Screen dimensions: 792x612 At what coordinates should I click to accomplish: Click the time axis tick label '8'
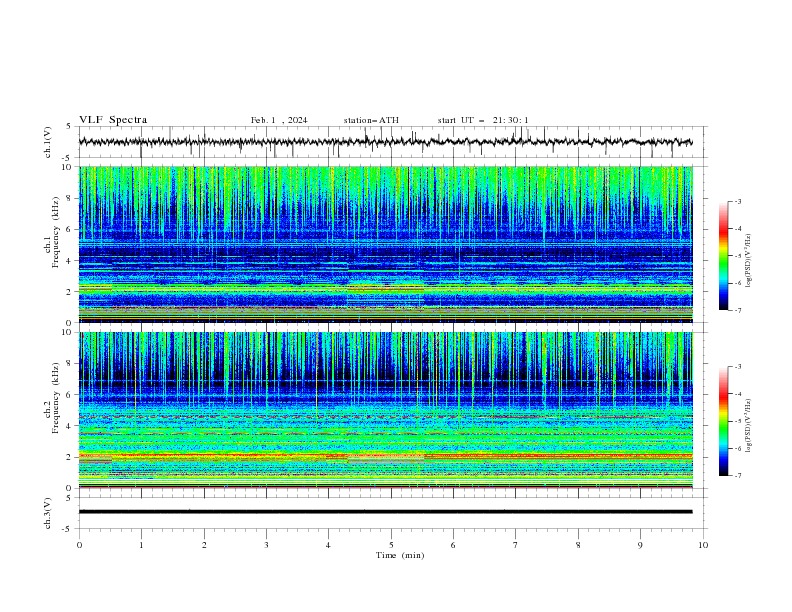578,545
